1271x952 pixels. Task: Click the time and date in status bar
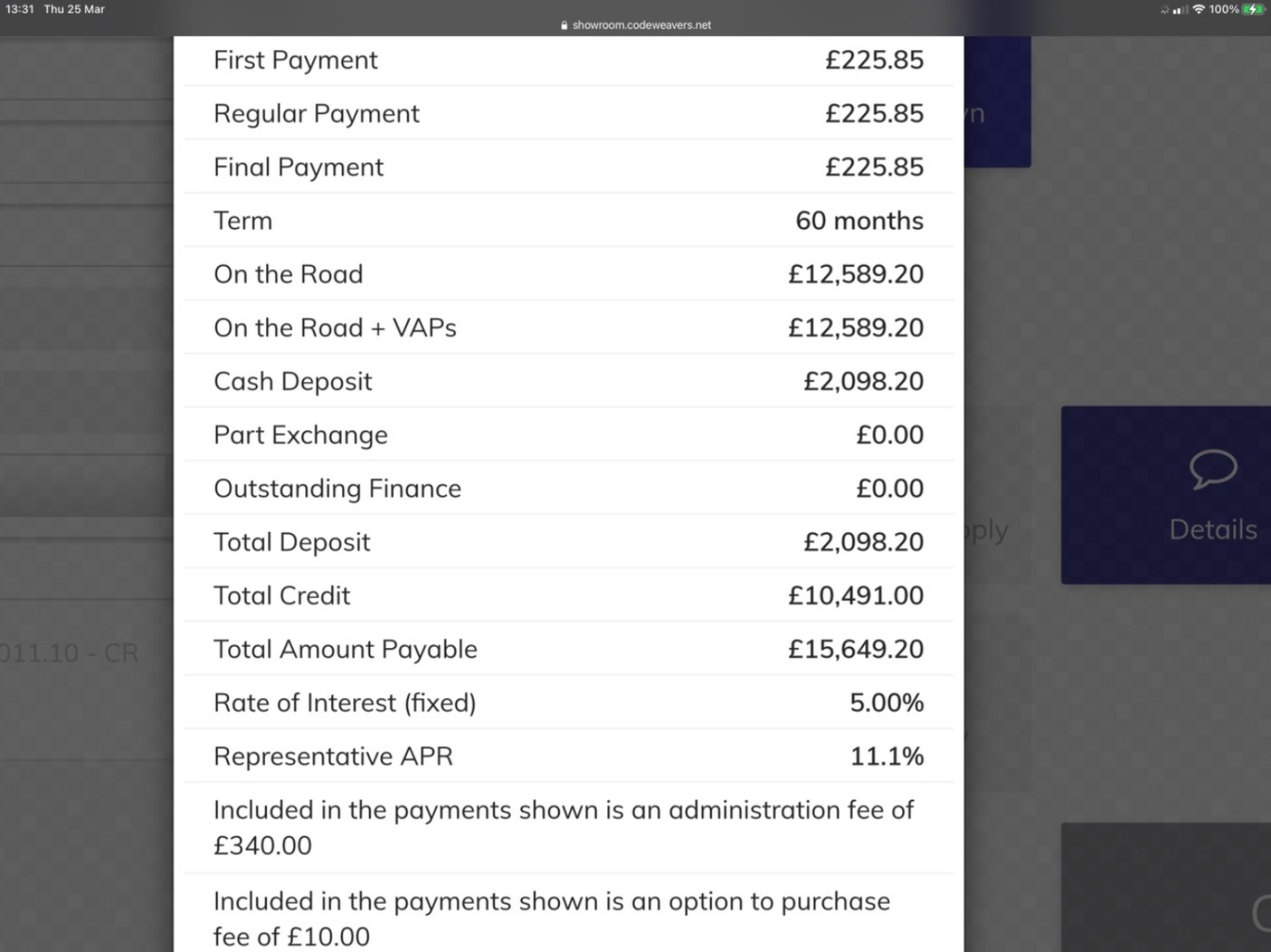pos(55,9)
